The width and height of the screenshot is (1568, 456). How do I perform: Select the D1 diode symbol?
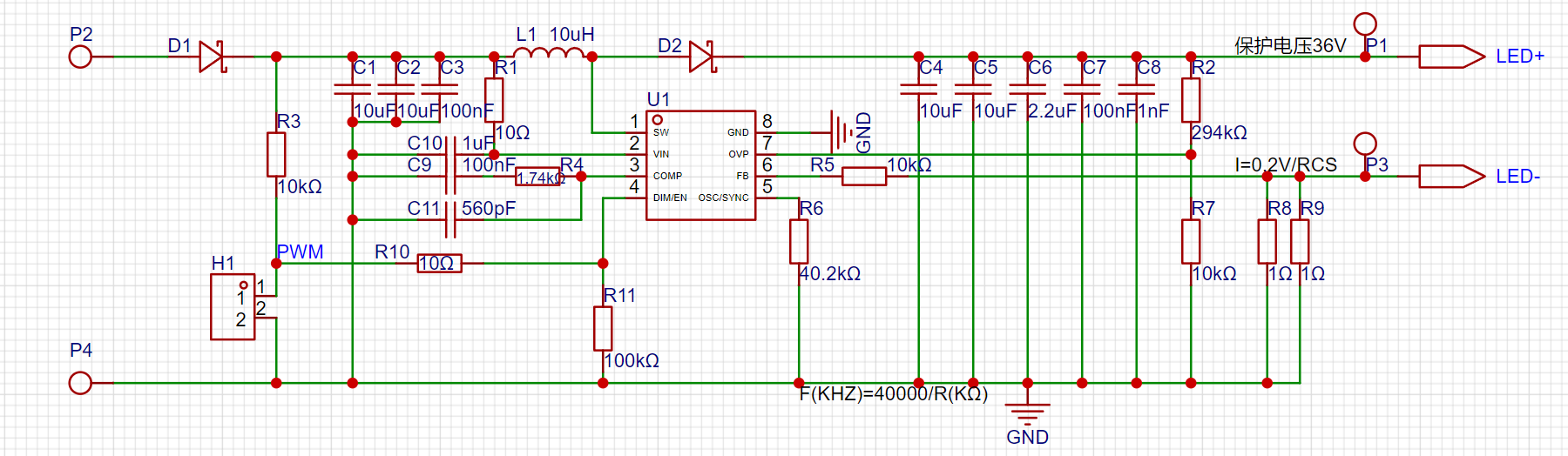coord(212,57)
